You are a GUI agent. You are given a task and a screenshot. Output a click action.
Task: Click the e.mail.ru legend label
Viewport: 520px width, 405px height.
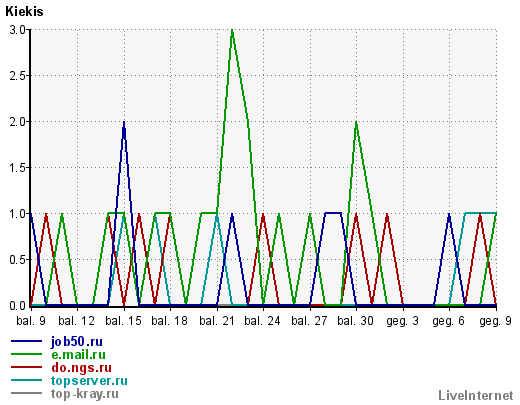coord(78,355)
